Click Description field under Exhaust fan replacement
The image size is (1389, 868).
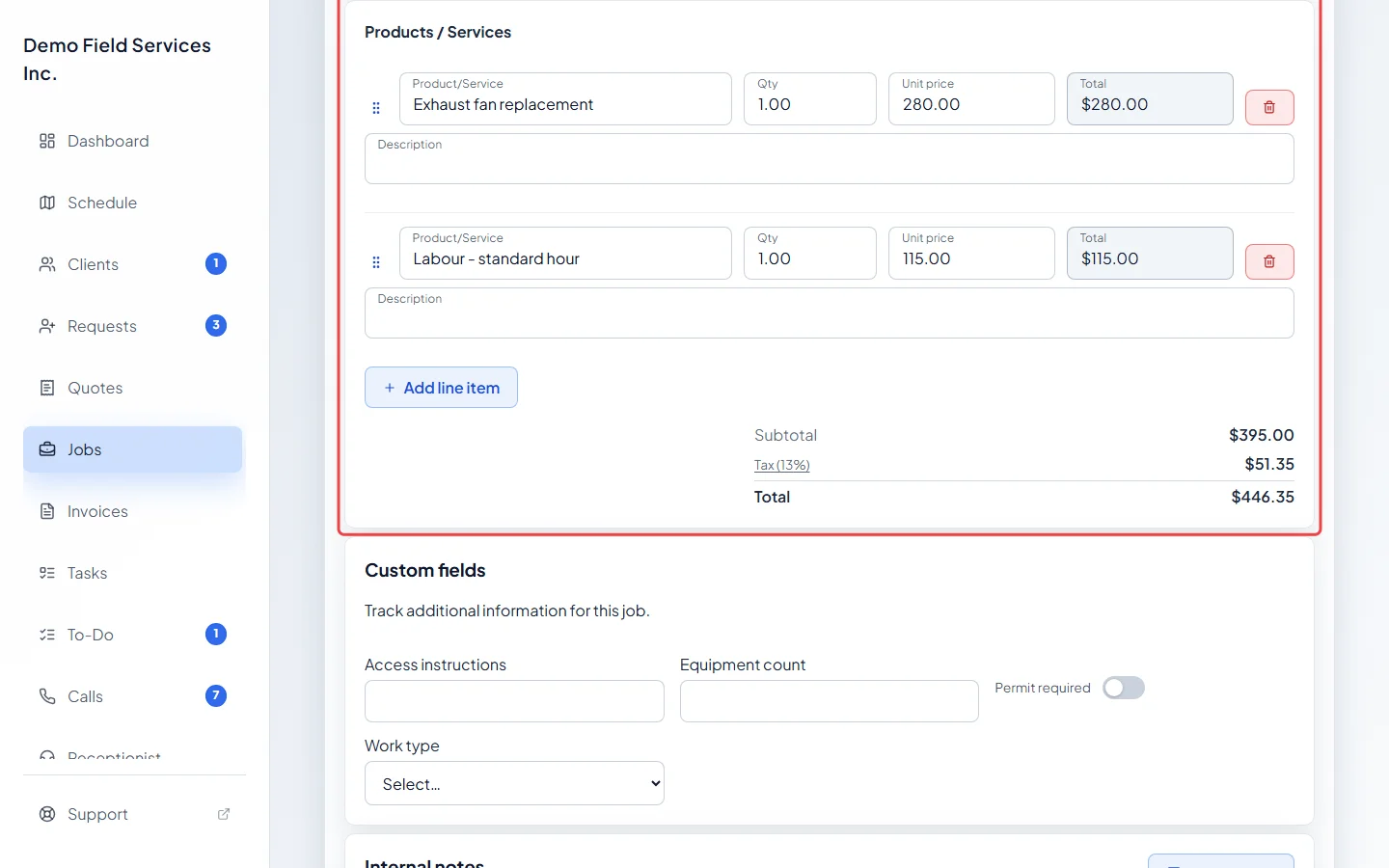tap(830, 158)
